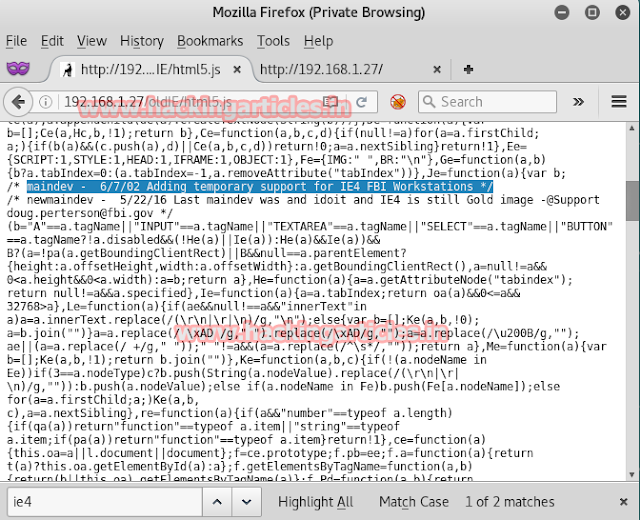Click the scrollbar up arrow
Image resolution: width=640 pixels, height=520 pixels.
pos(632,128)
